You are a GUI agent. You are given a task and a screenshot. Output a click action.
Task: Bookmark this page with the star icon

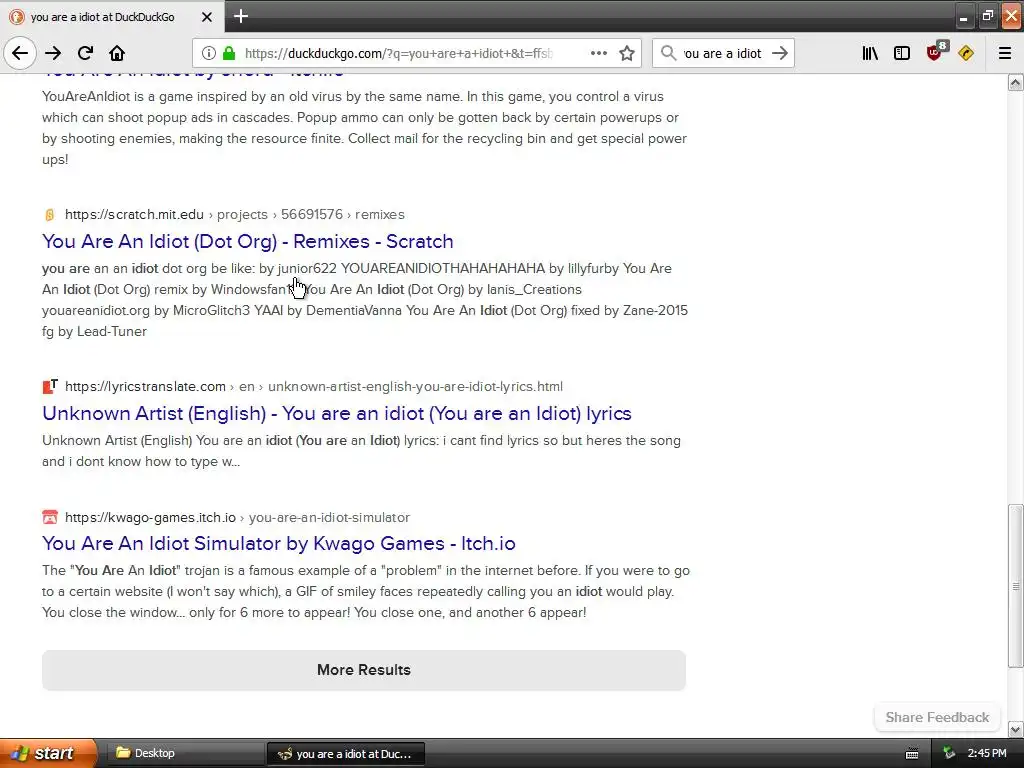(627, 53)
